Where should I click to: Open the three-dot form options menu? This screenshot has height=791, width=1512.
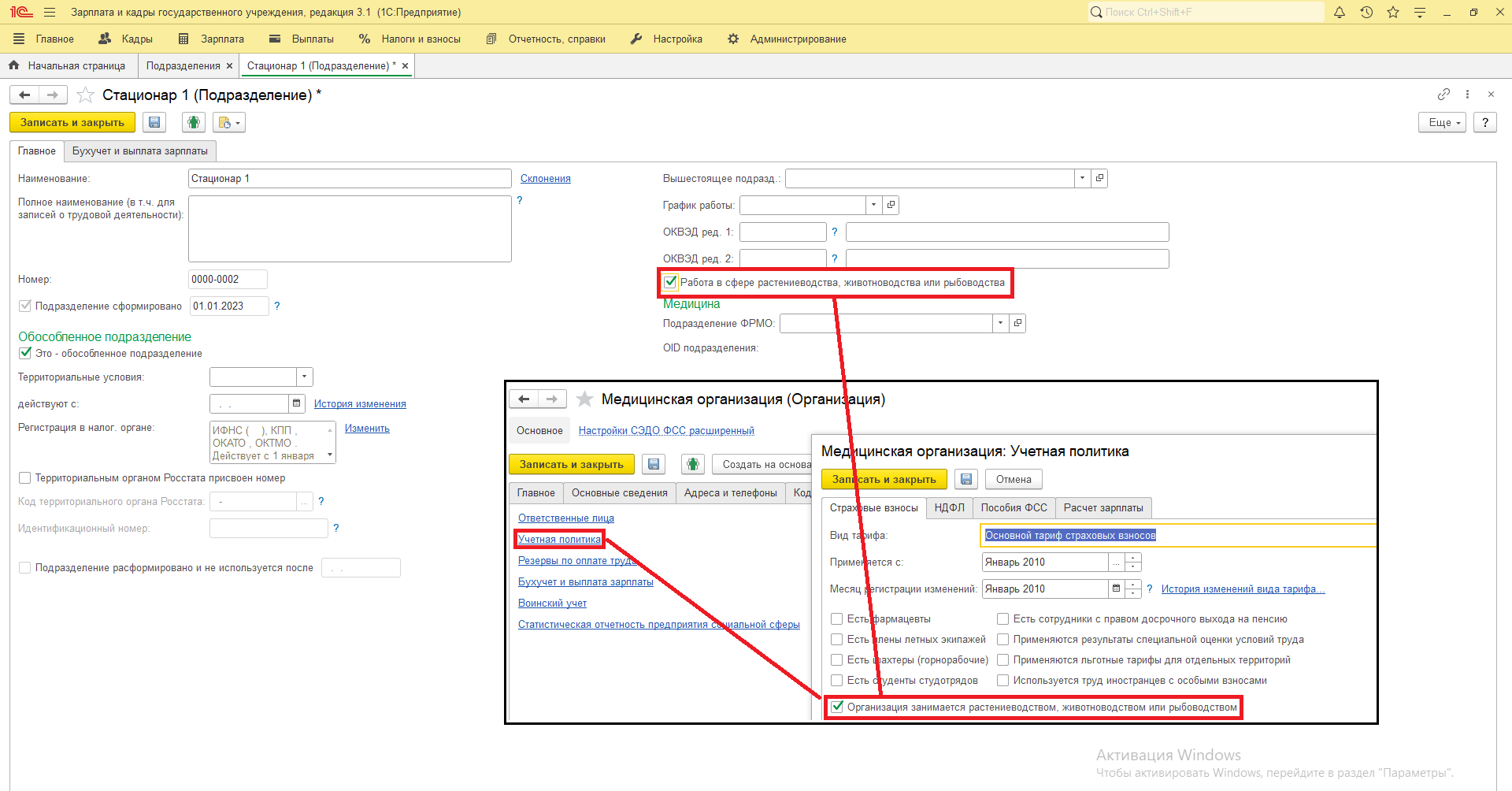coord(1467,95)
